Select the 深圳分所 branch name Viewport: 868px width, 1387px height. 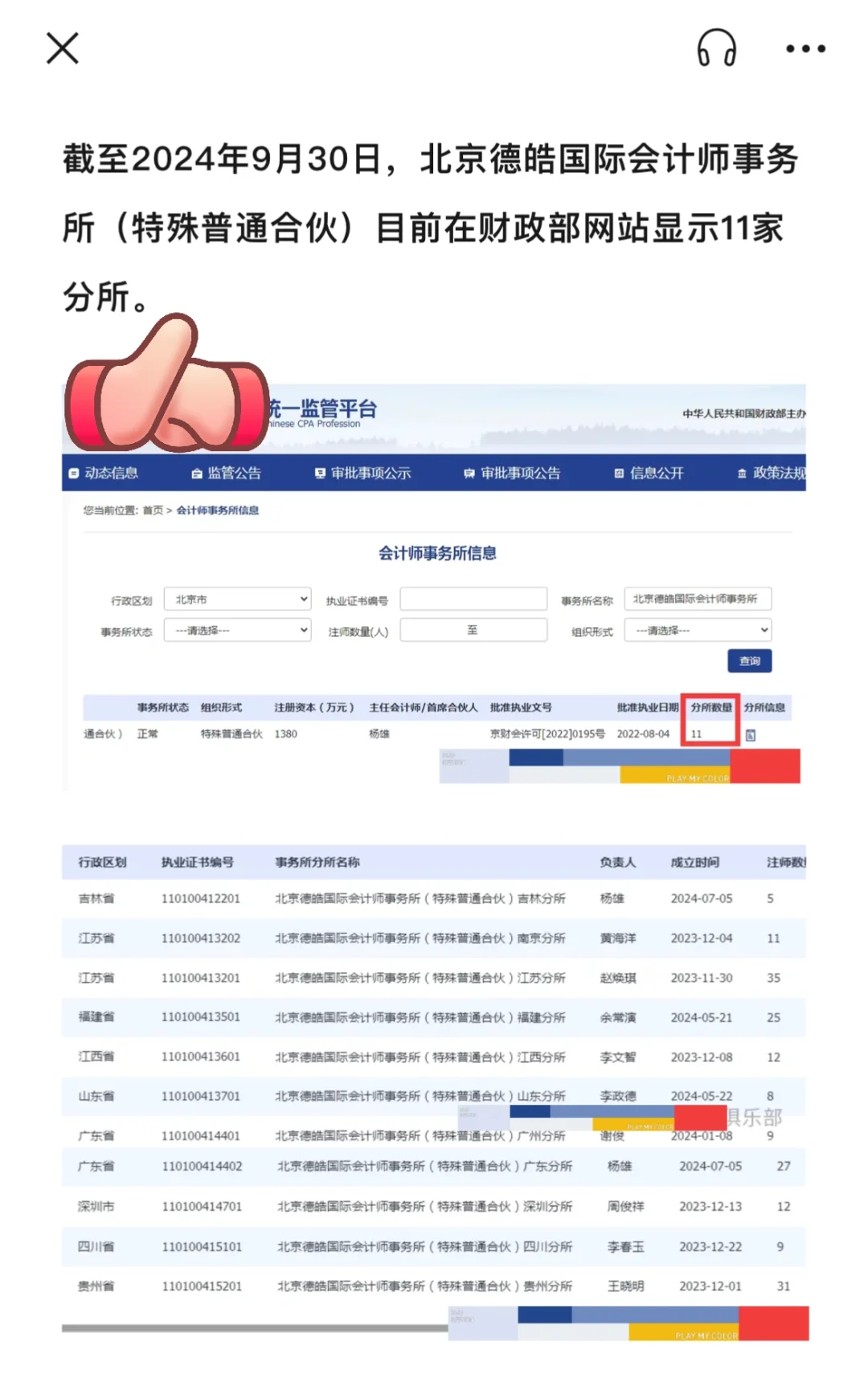coord(425,1206)
